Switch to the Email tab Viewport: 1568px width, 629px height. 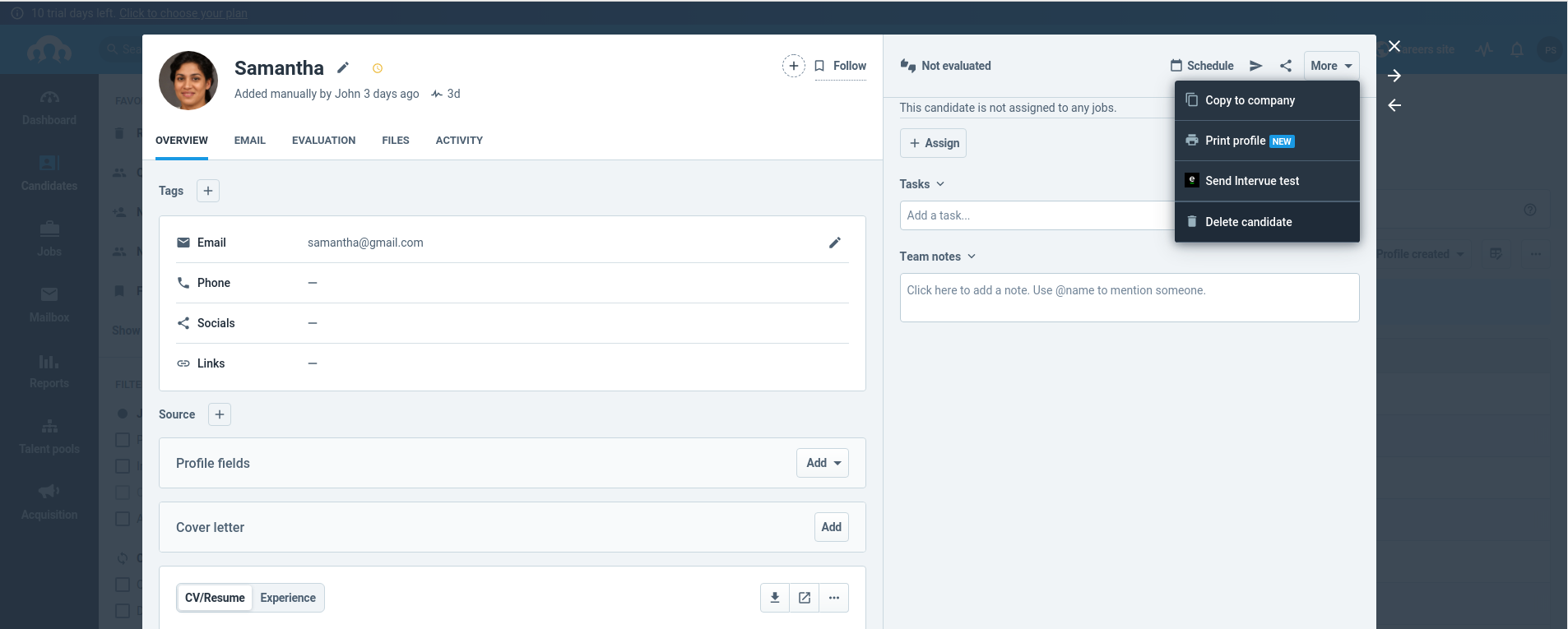coord(250,141)
